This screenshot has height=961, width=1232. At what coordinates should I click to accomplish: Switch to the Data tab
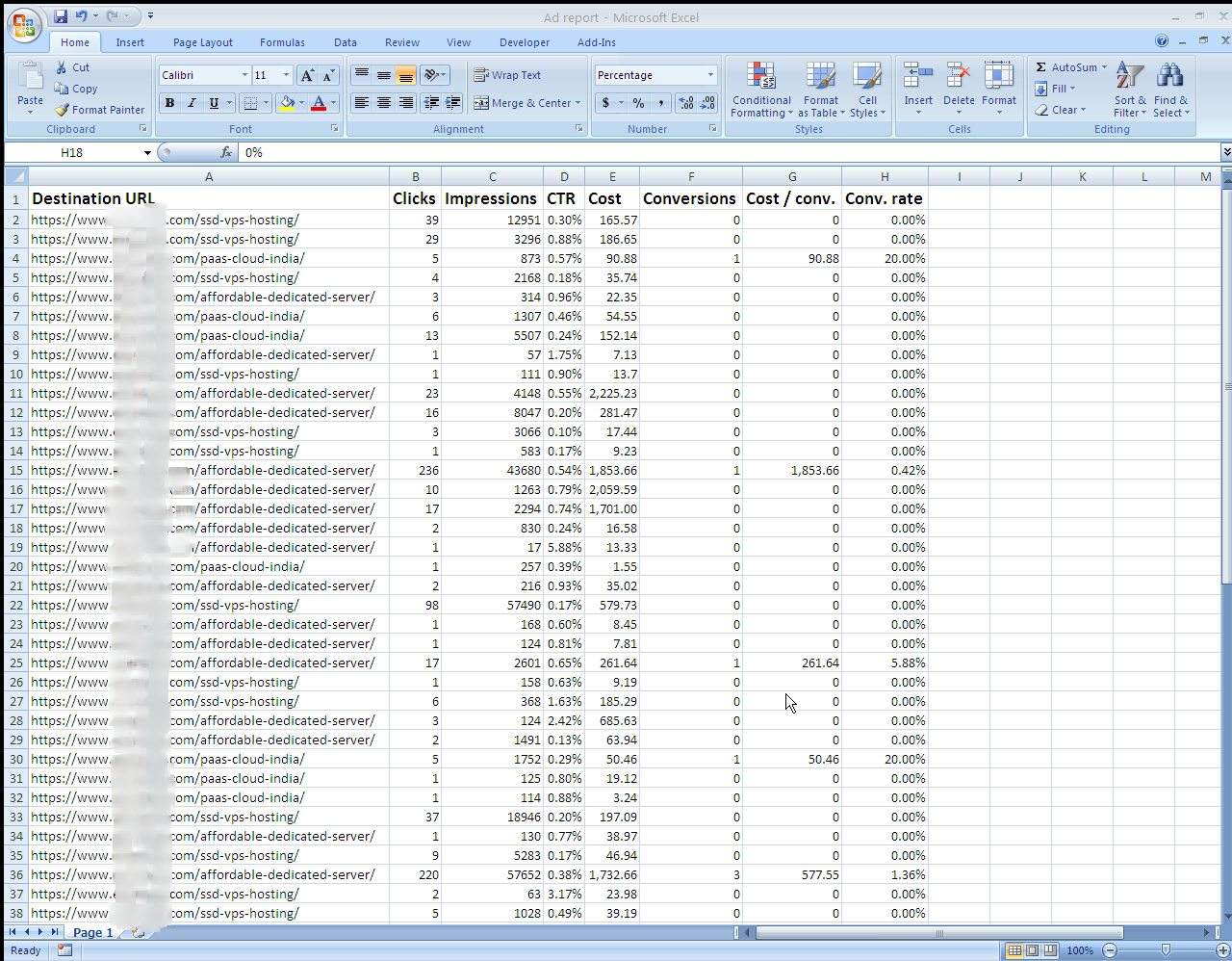[346, 42]
